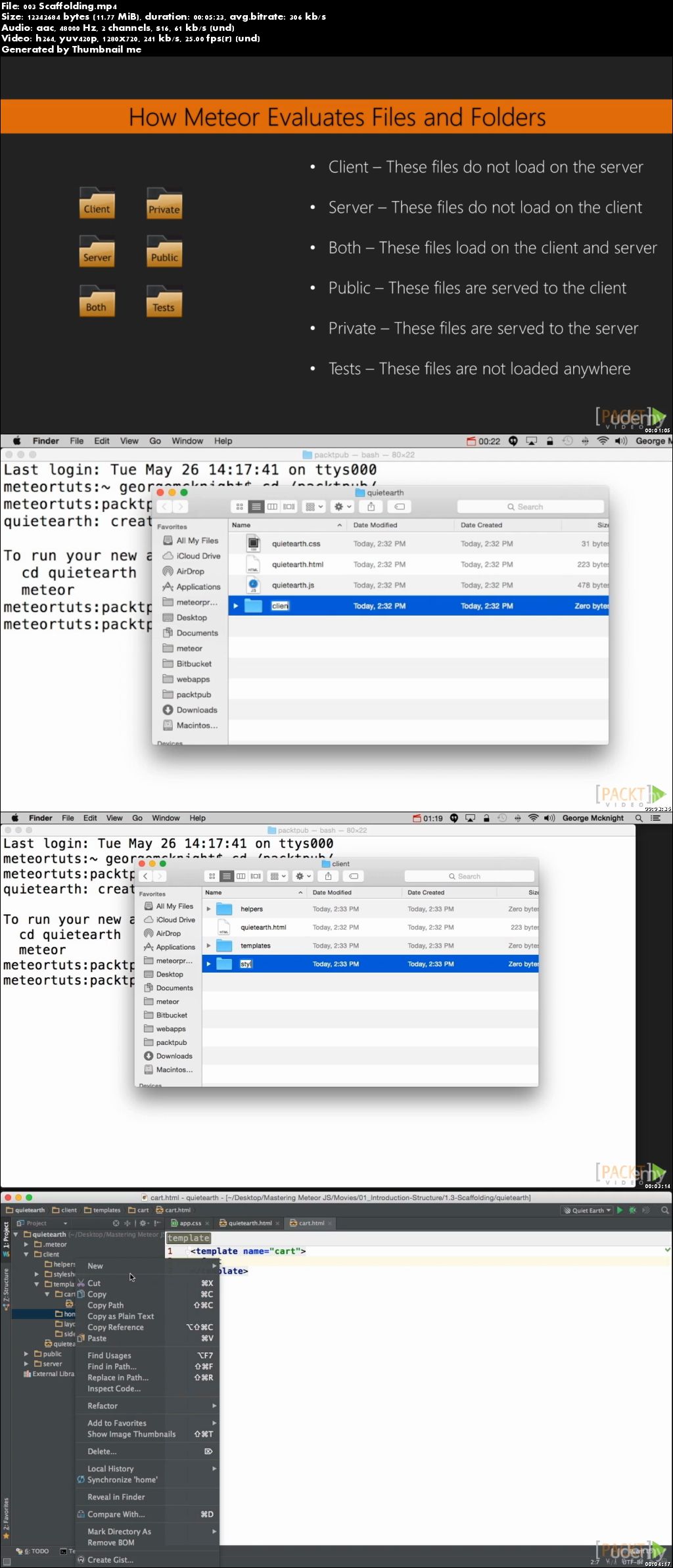Click the Run with Coverage icon in WebStorm
673x1568 pixels.
tap(645, 1210)
